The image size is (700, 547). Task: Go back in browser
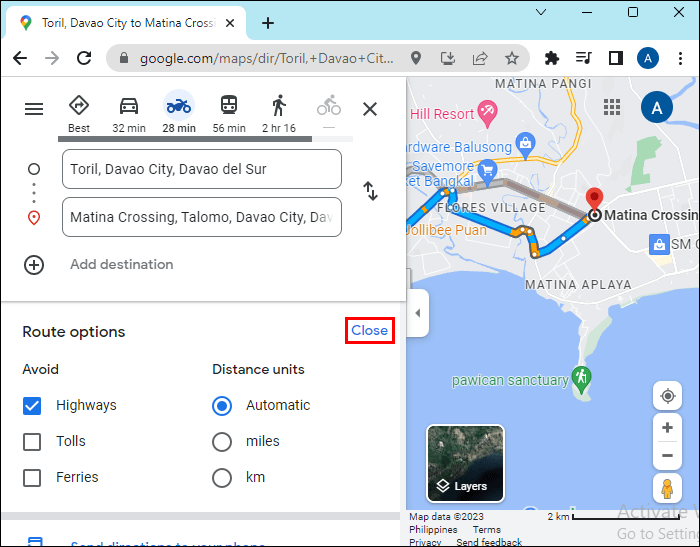(20, 58)
